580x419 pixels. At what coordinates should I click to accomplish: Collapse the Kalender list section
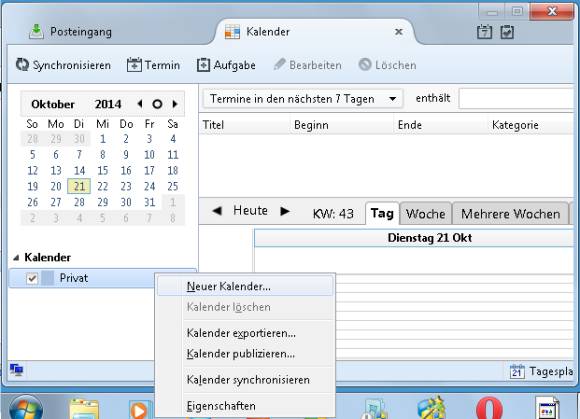16,258
